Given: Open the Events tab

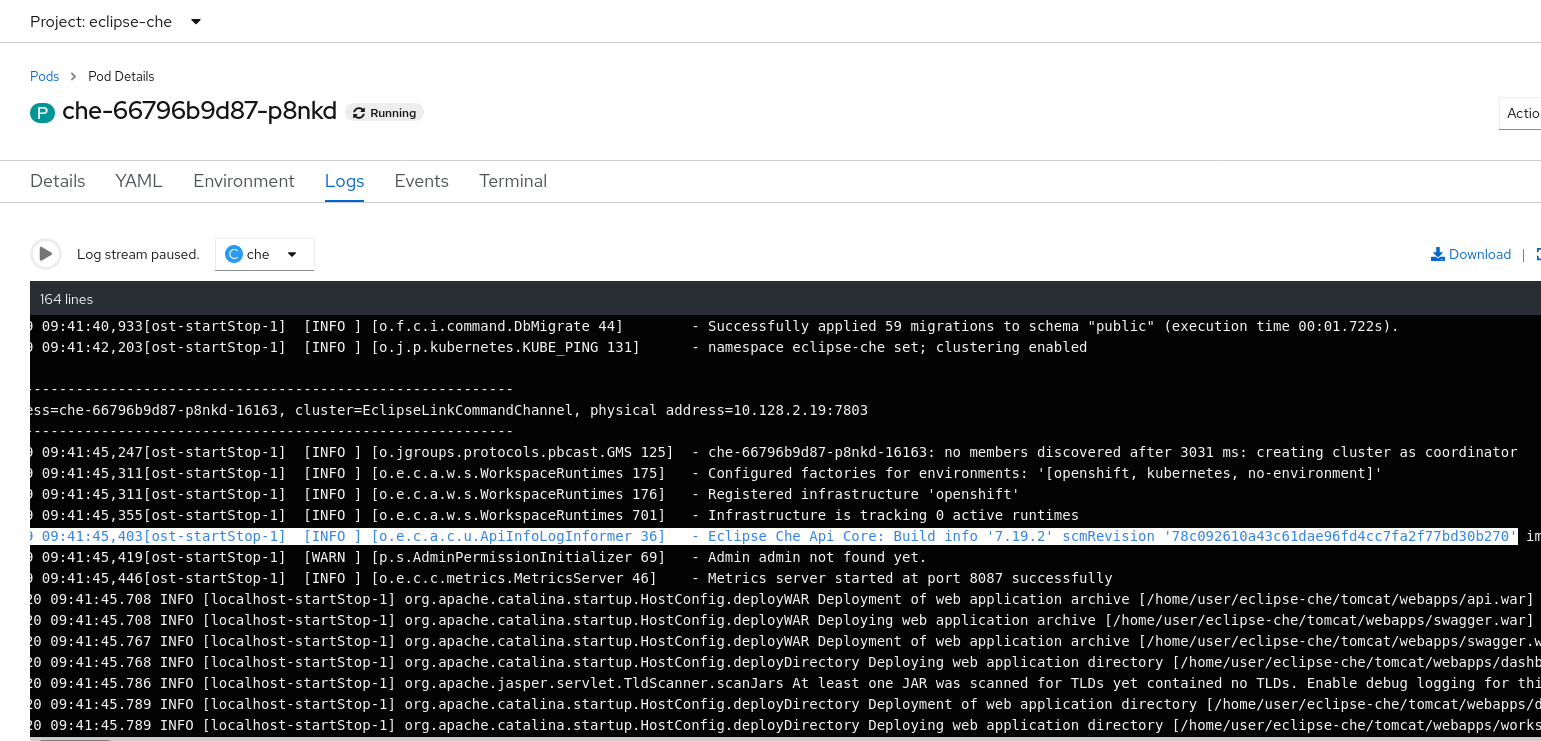Looking at the screenshot, I should (x=421, y=181).
